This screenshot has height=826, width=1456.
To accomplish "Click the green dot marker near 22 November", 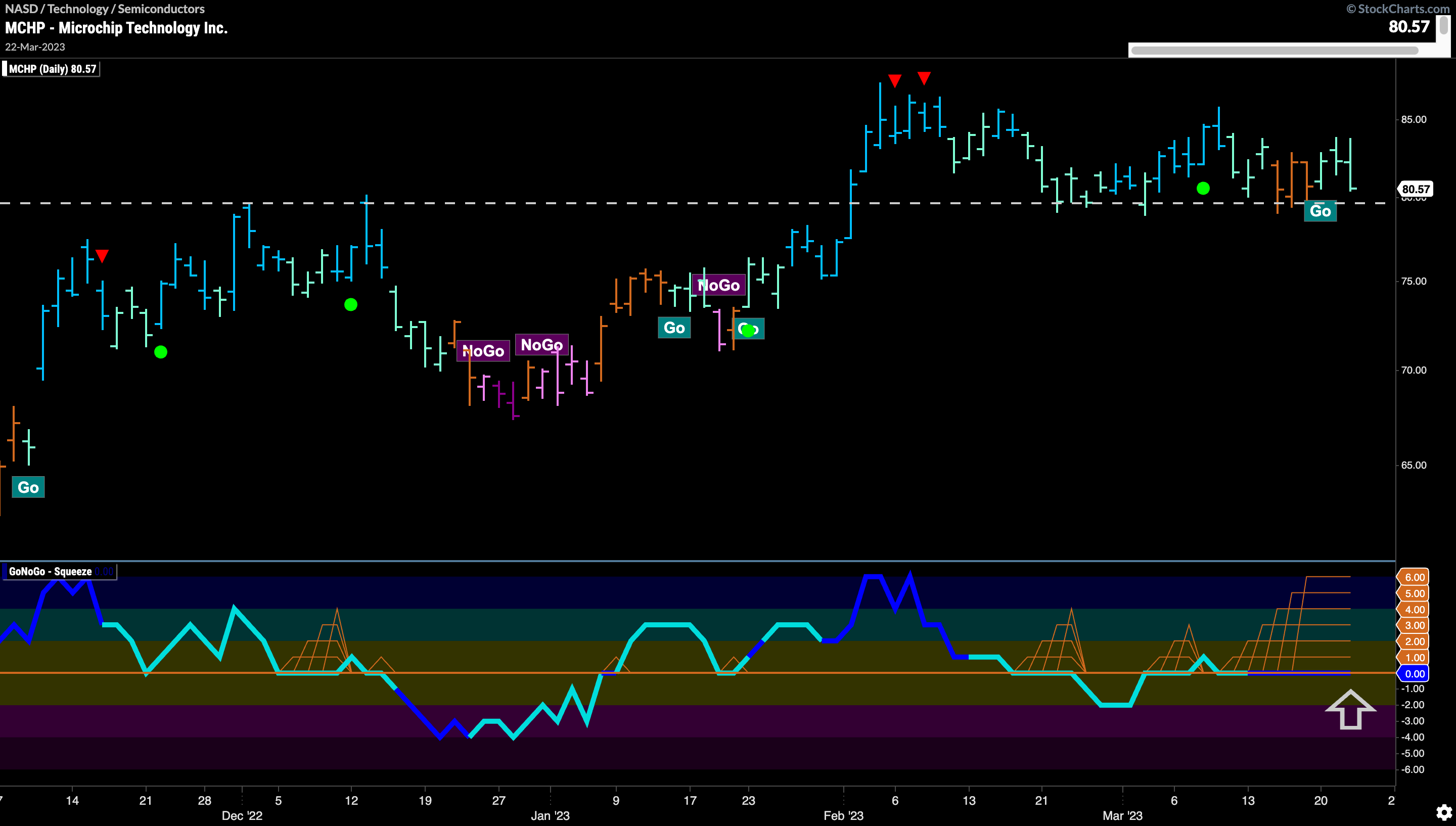I will point(161,352).
